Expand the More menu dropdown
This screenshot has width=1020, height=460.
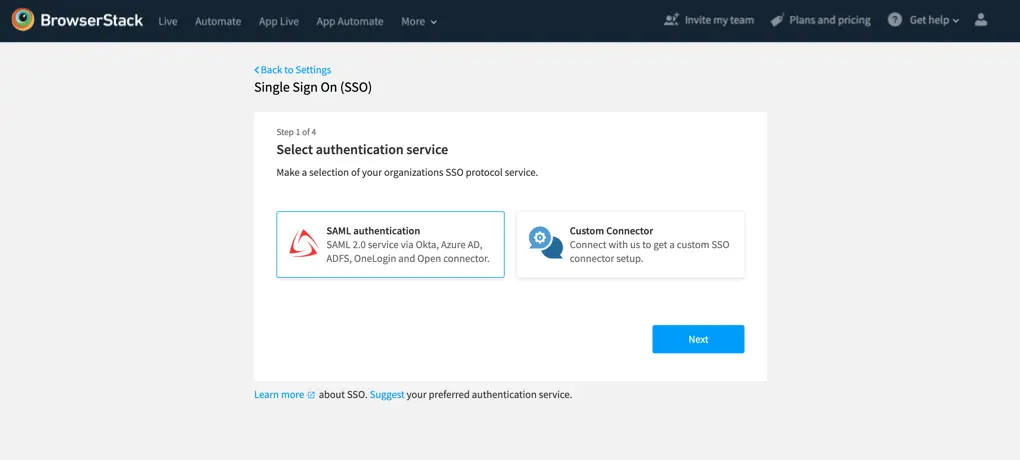click(x=419, y=21)
